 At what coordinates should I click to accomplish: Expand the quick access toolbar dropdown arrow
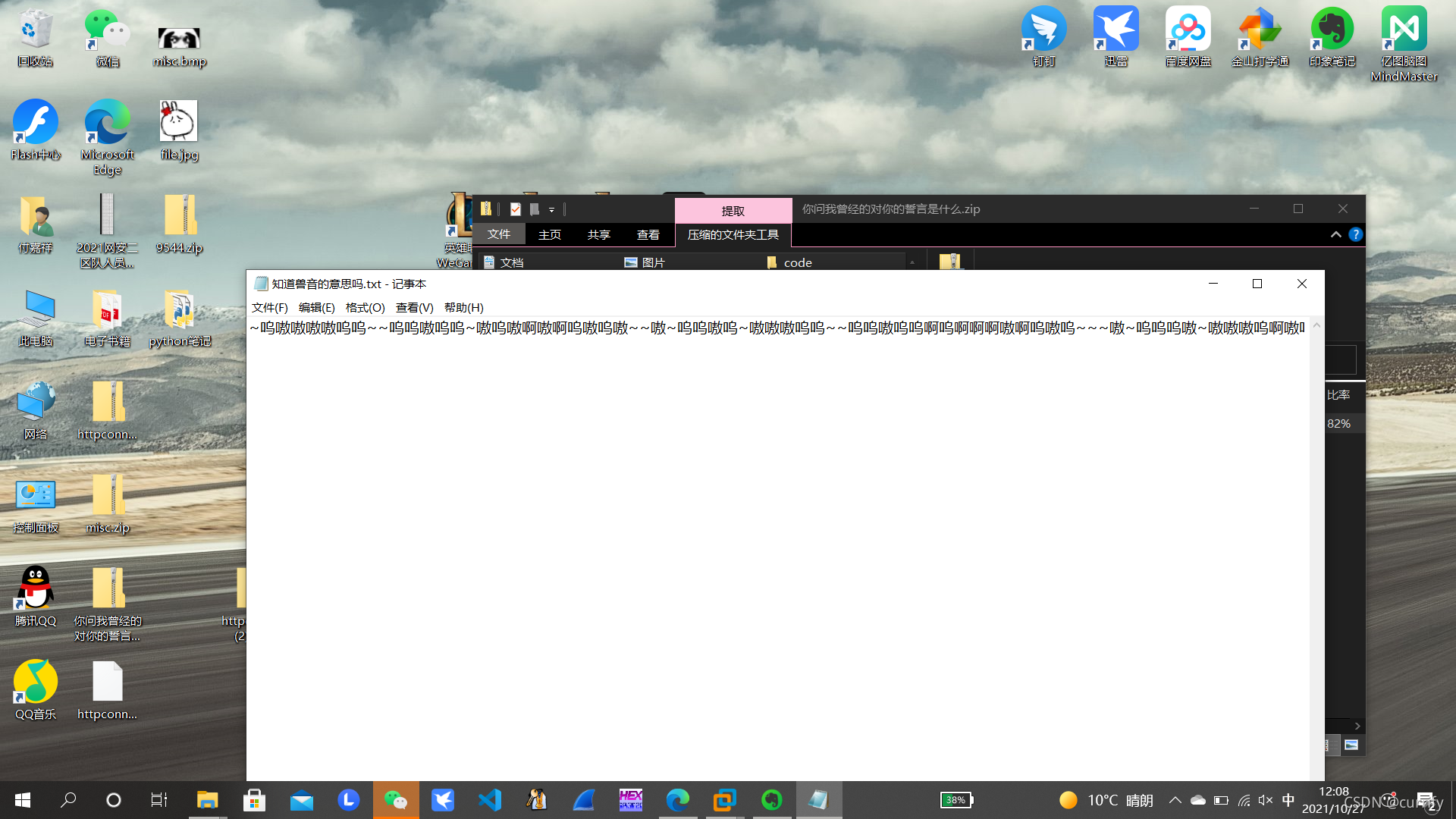552,210
